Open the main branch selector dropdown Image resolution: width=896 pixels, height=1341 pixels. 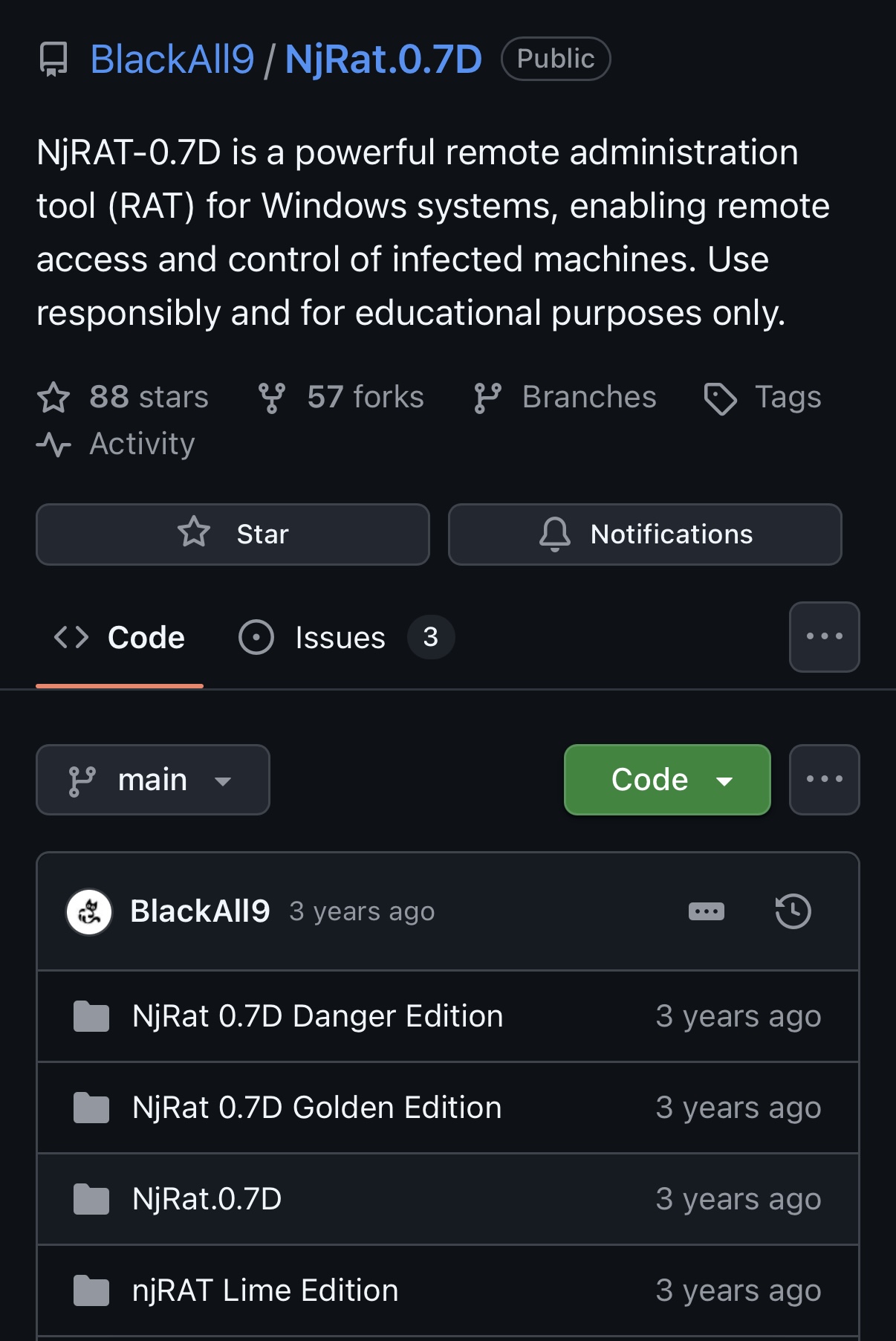click(153, 780)
